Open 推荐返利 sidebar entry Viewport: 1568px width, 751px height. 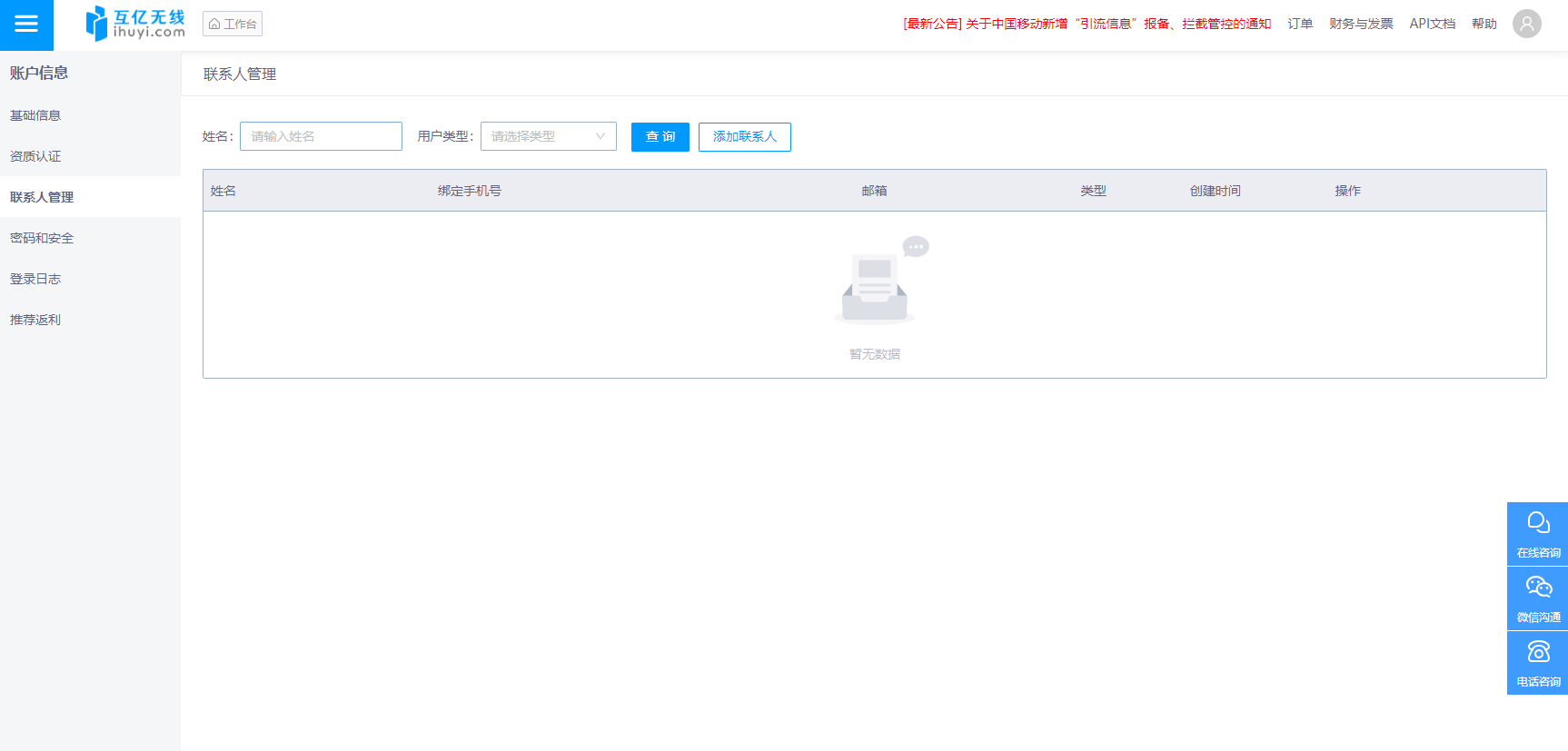point(35,320)
